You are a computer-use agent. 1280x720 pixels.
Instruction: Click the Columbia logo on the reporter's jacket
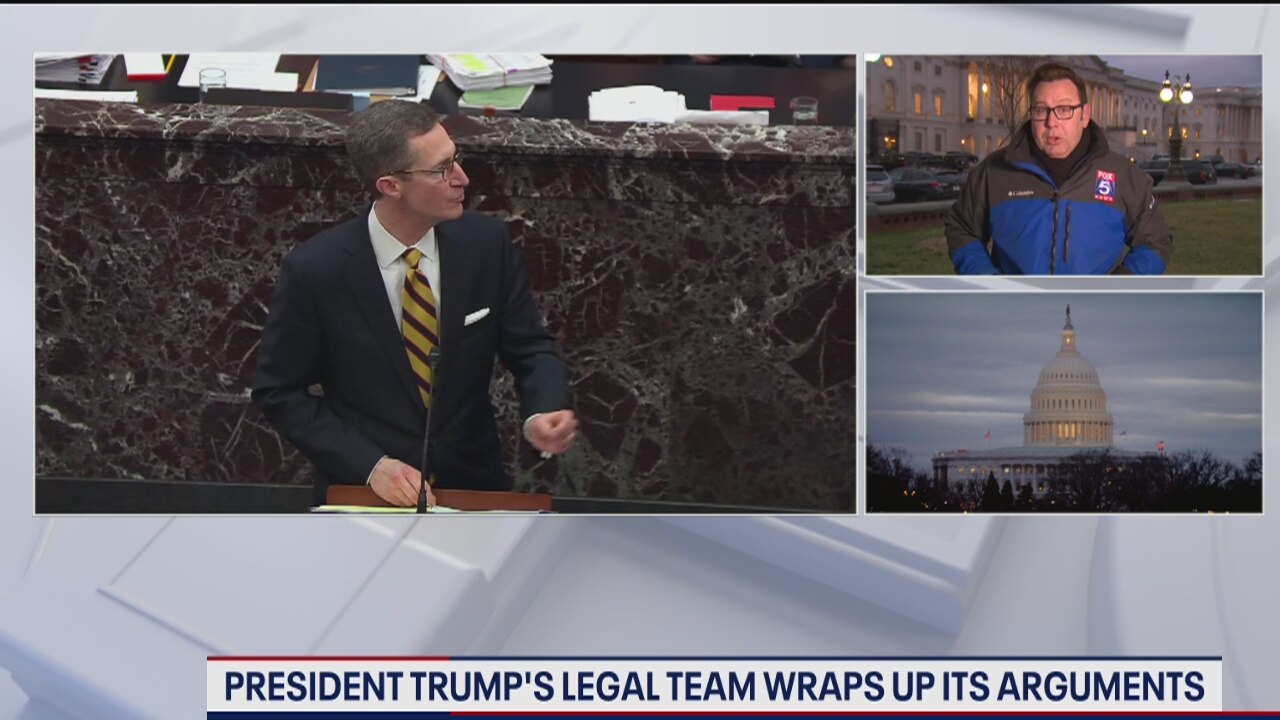coord(1020,192)
